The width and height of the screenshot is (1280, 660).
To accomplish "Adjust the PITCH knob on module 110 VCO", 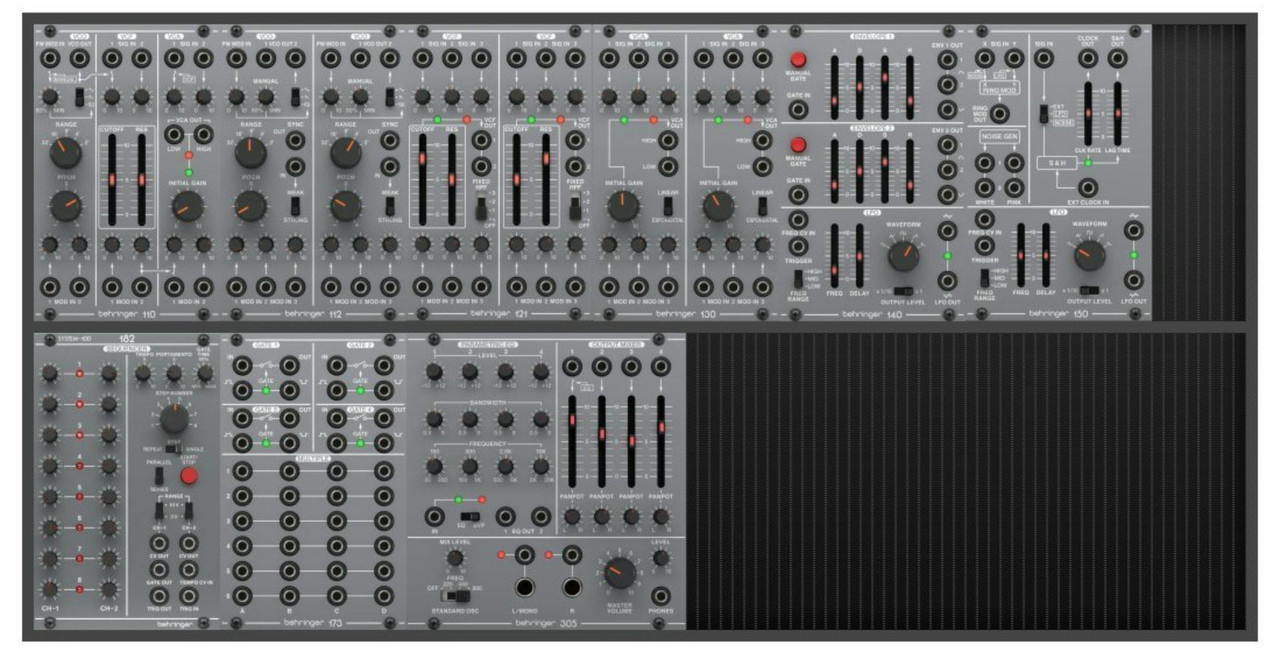I will 66,206.
